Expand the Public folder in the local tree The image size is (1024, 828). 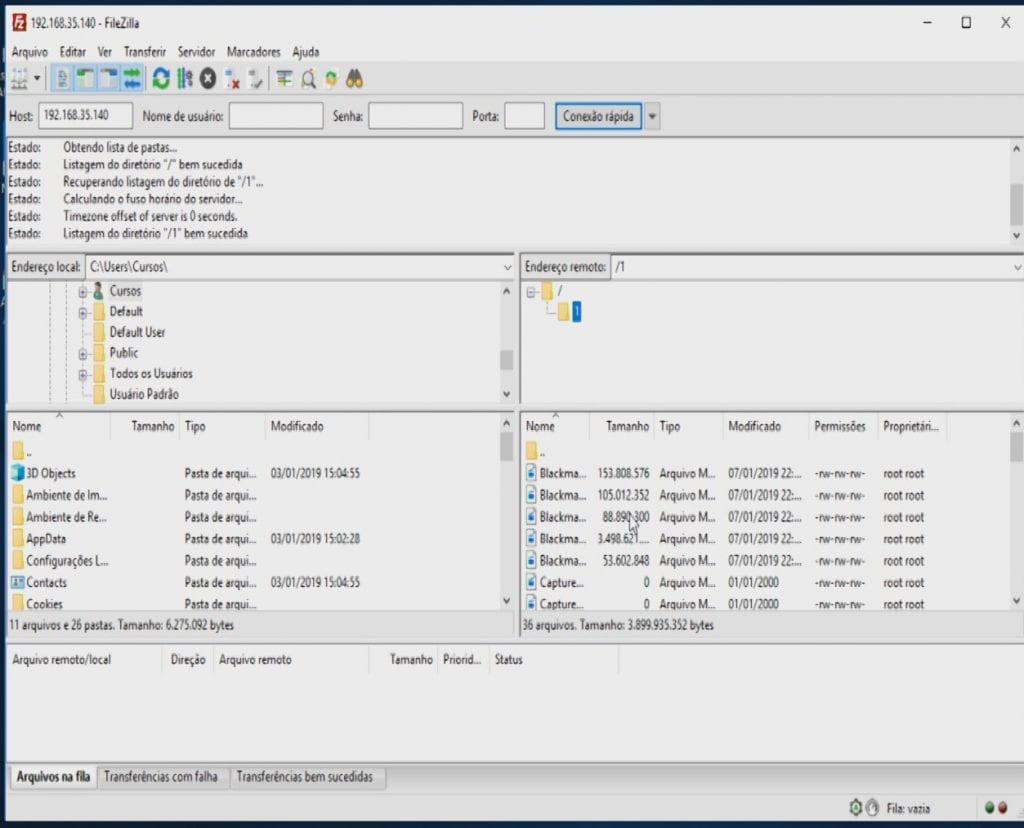coord(83,354)
